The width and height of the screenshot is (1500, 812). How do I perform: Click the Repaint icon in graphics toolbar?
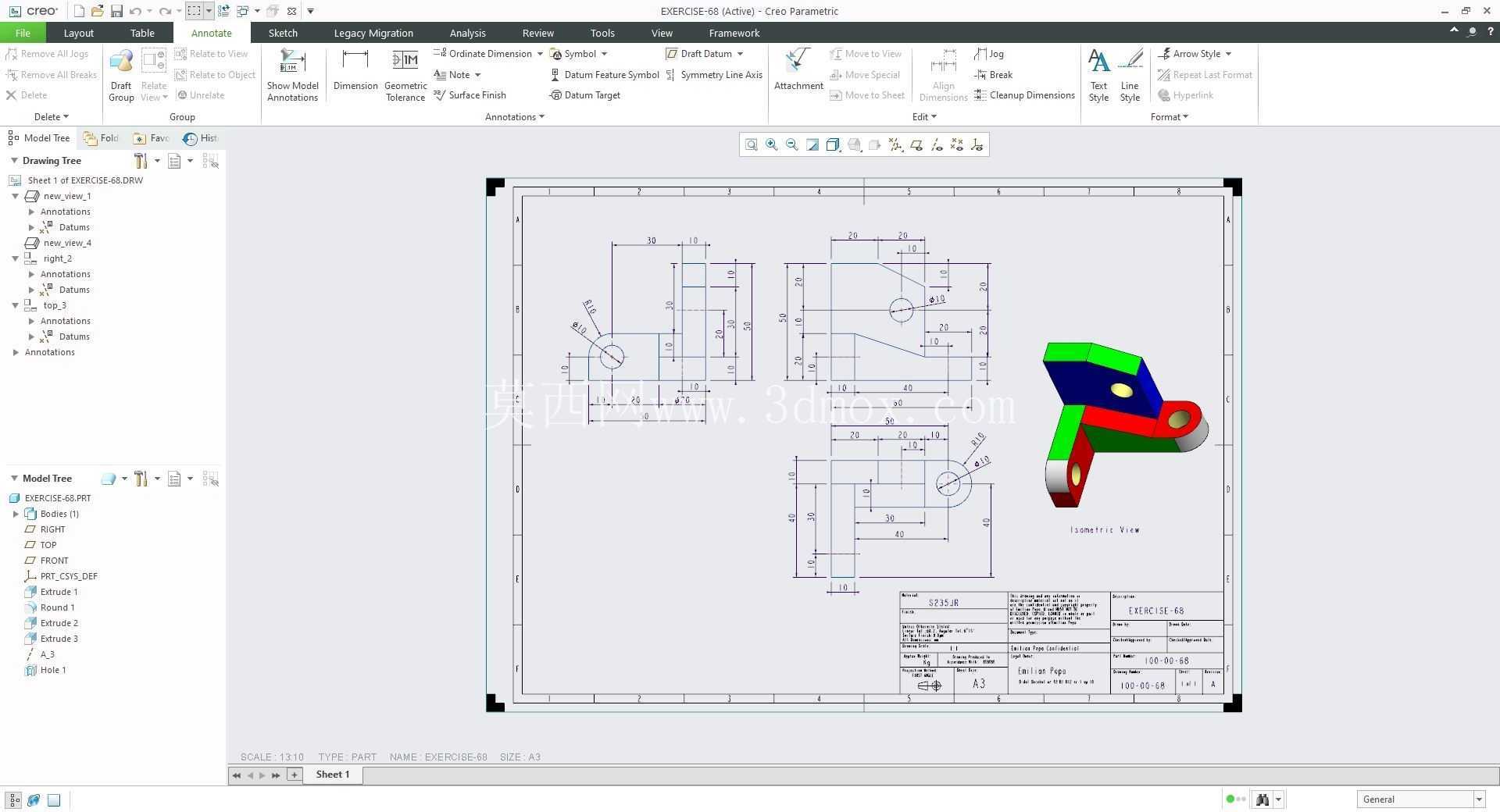(x=812, y=144)
